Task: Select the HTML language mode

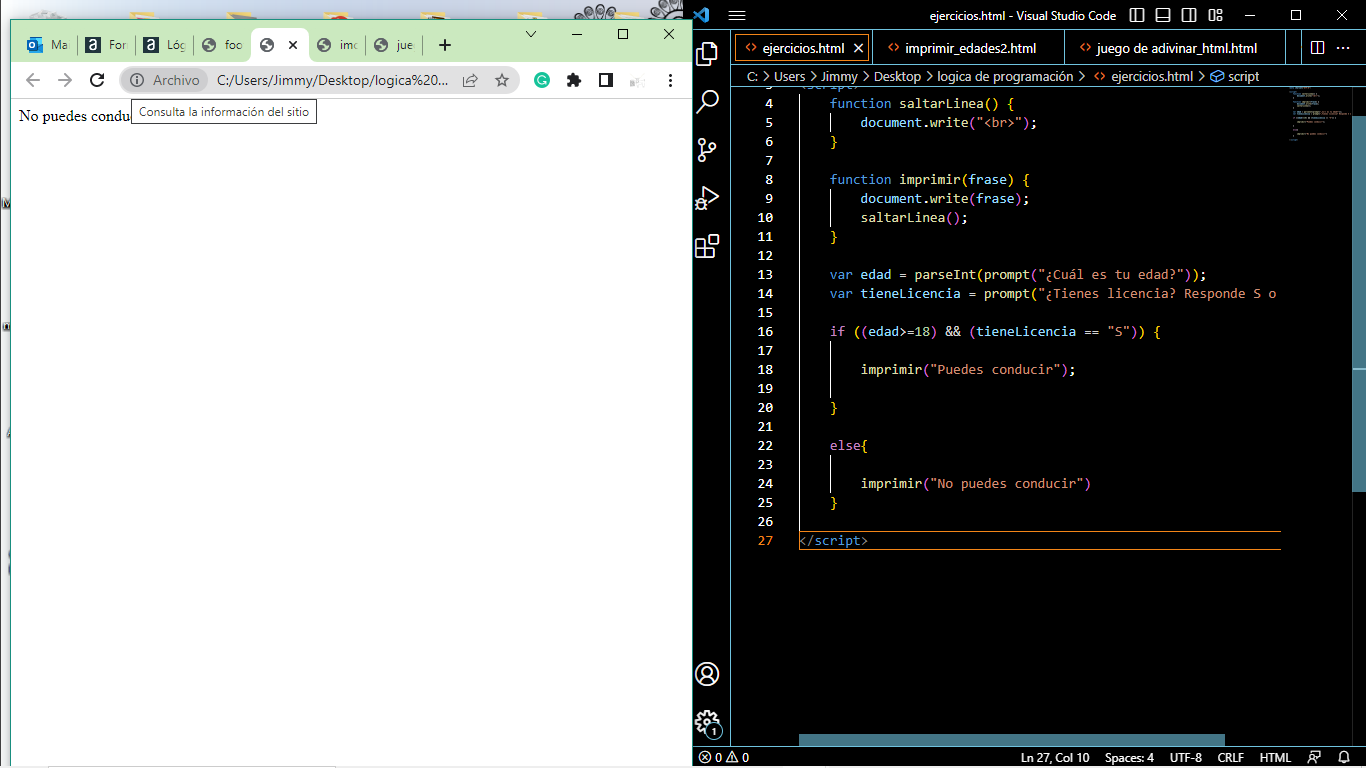Action: click(x=1275, y=758)
